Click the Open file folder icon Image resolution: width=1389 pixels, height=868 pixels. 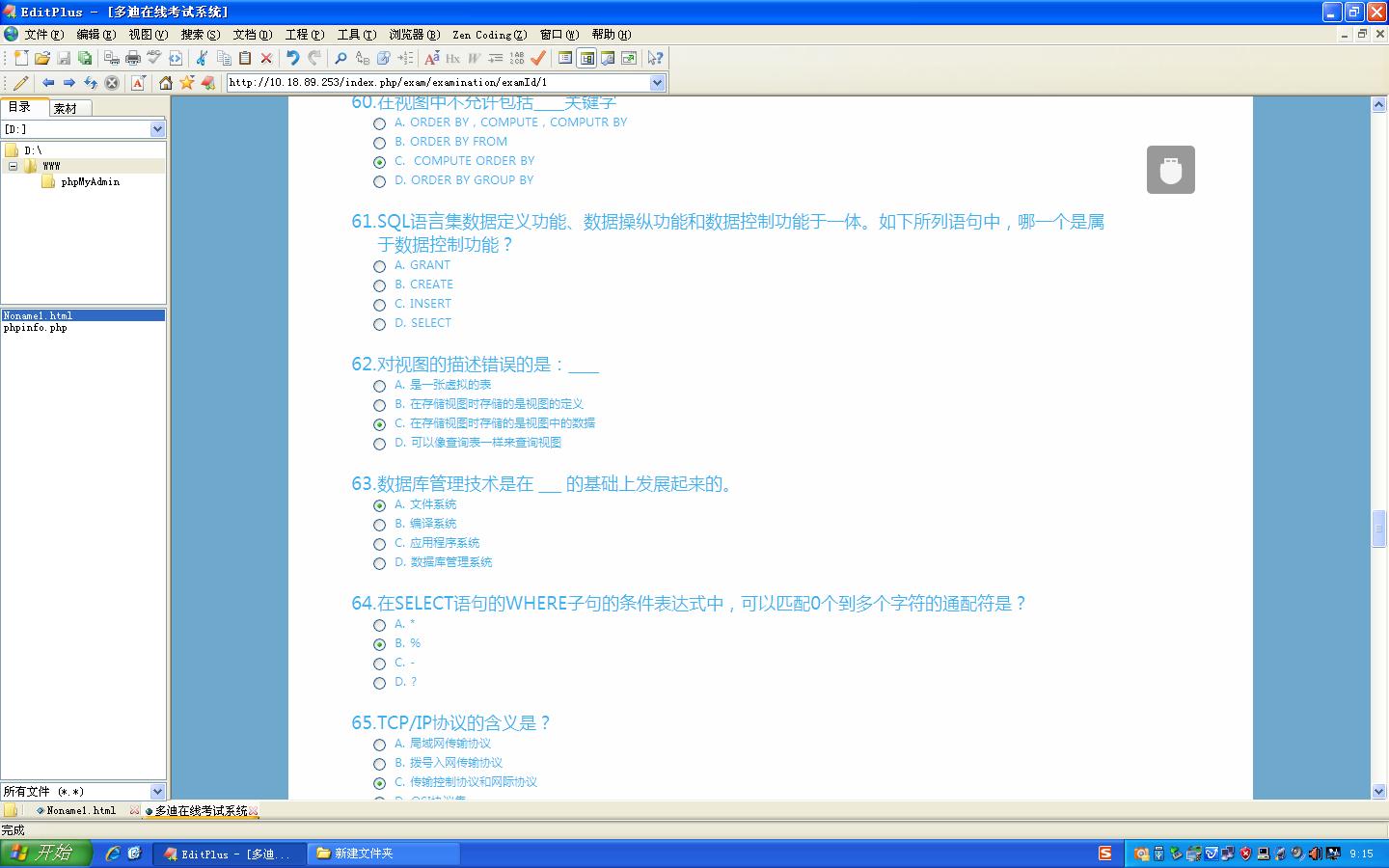point(42,58)
